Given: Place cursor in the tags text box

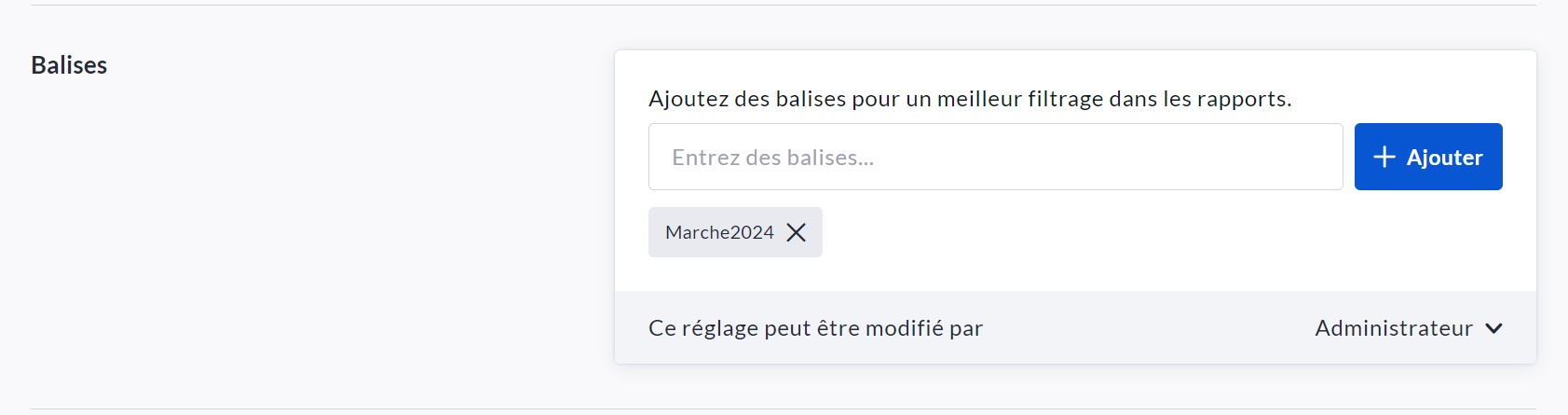Looking at the screenshot, I should coord(995,157).
